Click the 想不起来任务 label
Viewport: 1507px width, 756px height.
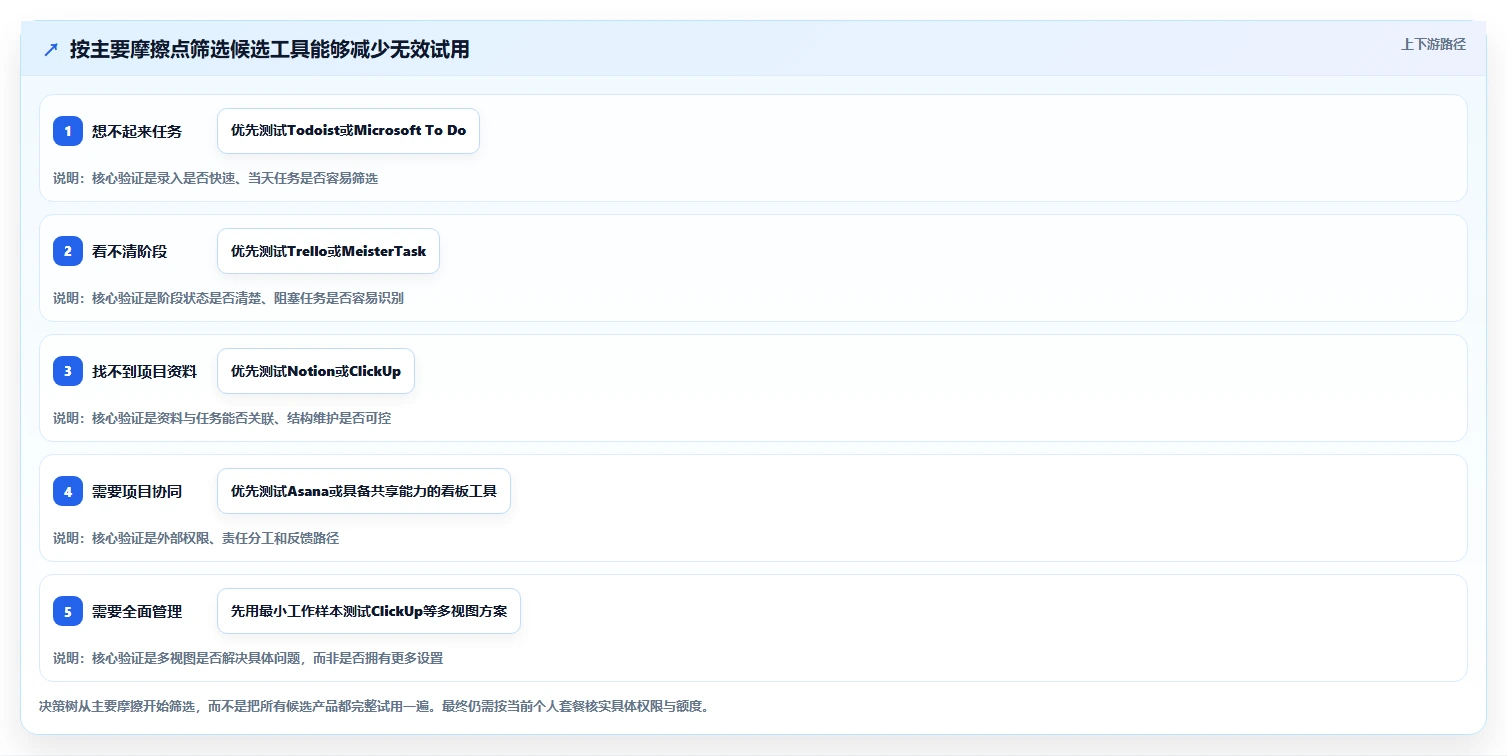(137, 131)
